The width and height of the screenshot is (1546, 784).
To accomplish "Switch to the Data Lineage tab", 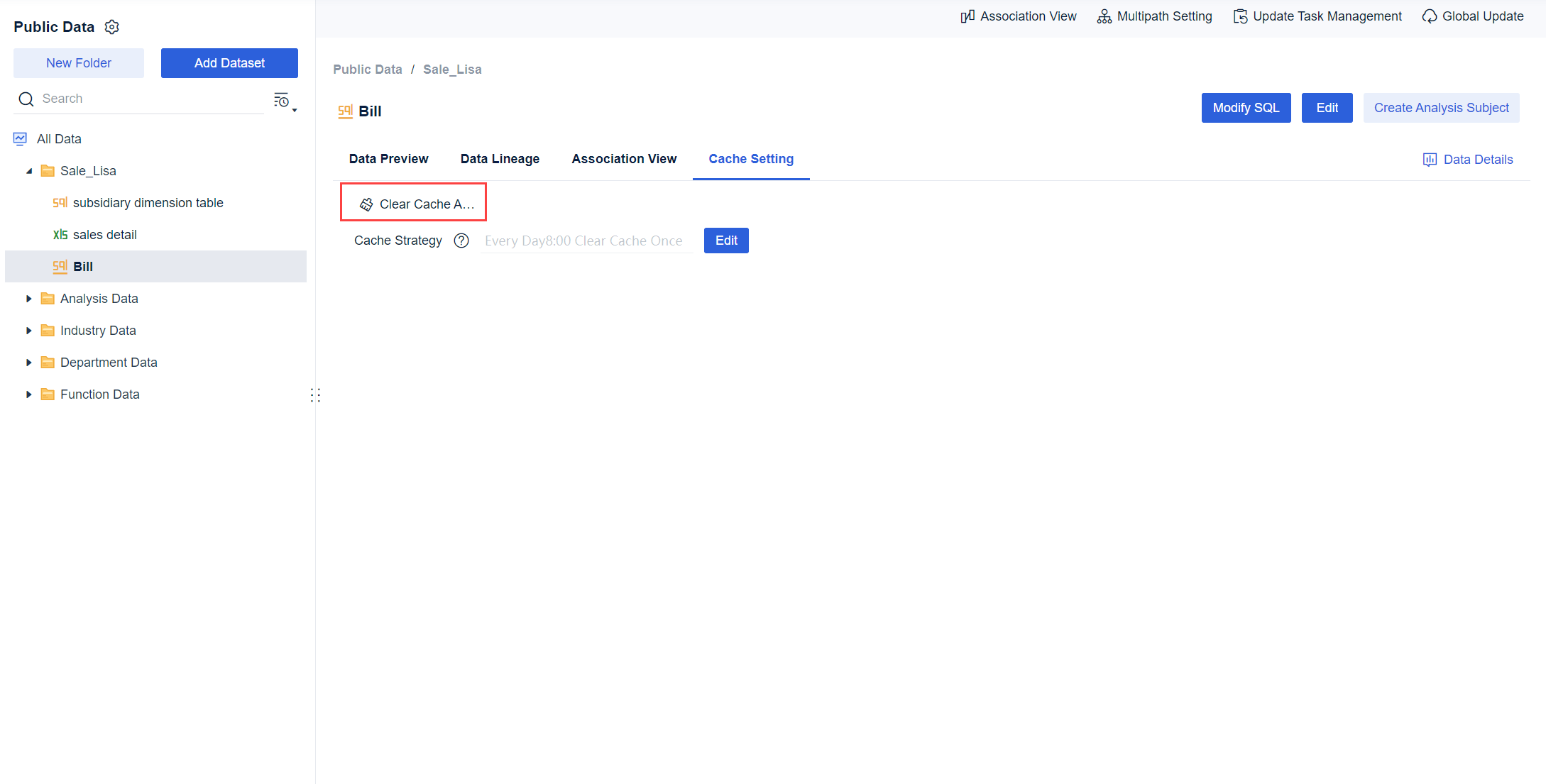I will coord(500,159).
